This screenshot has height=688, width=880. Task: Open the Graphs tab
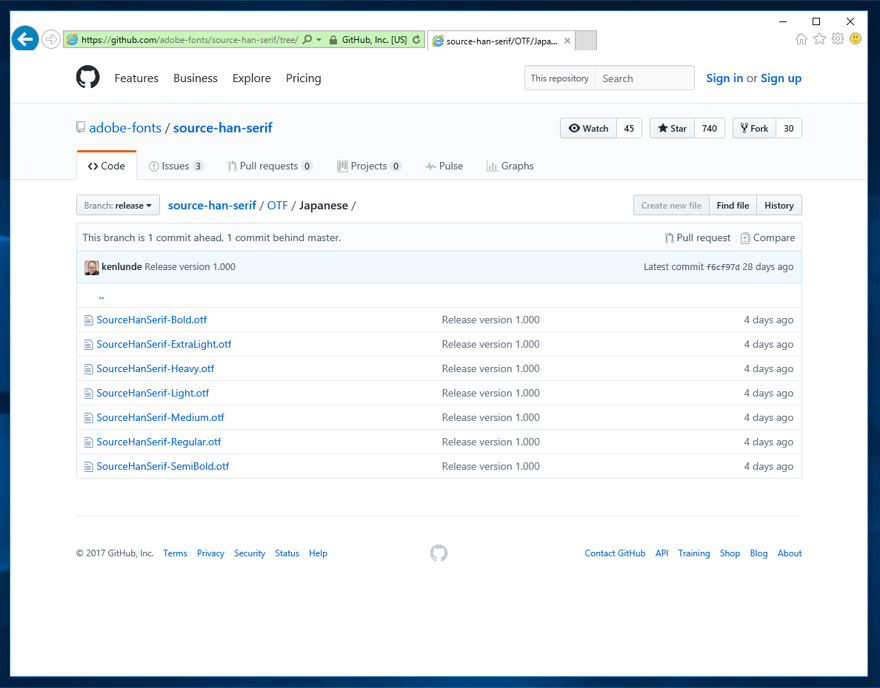point(510,166)
